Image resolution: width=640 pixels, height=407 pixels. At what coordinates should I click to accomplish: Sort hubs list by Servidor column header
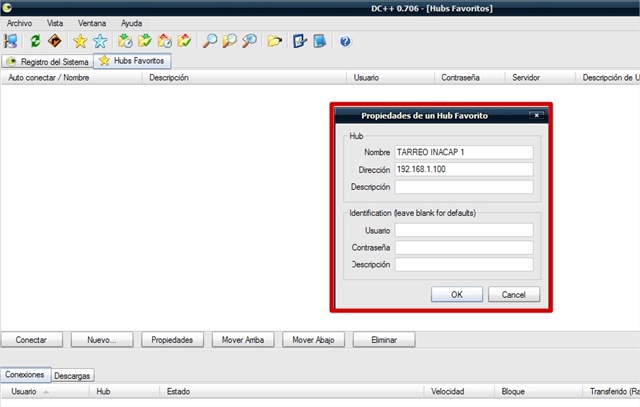[x=540, y=78]
